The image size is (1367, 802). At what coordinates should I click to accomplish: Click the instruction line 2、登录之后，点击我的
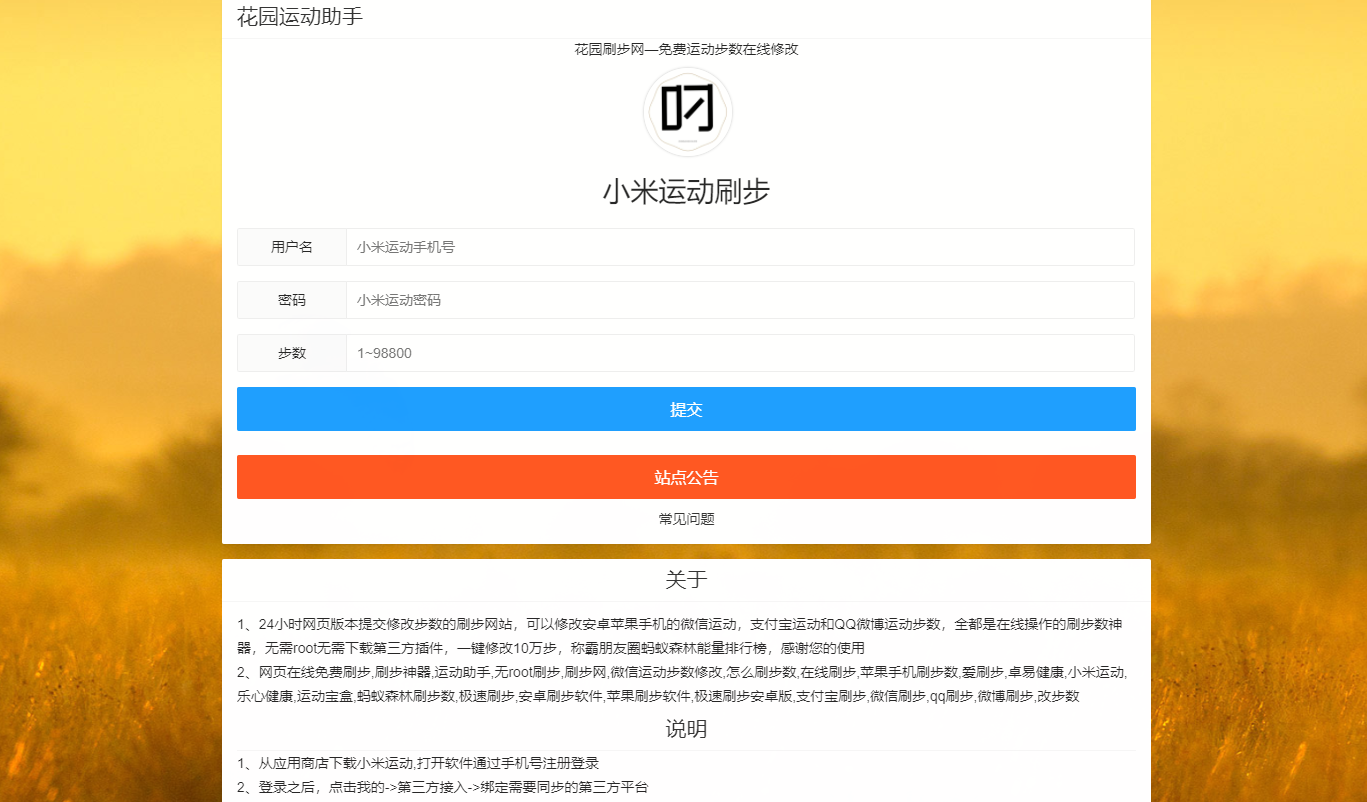(442, 787)
